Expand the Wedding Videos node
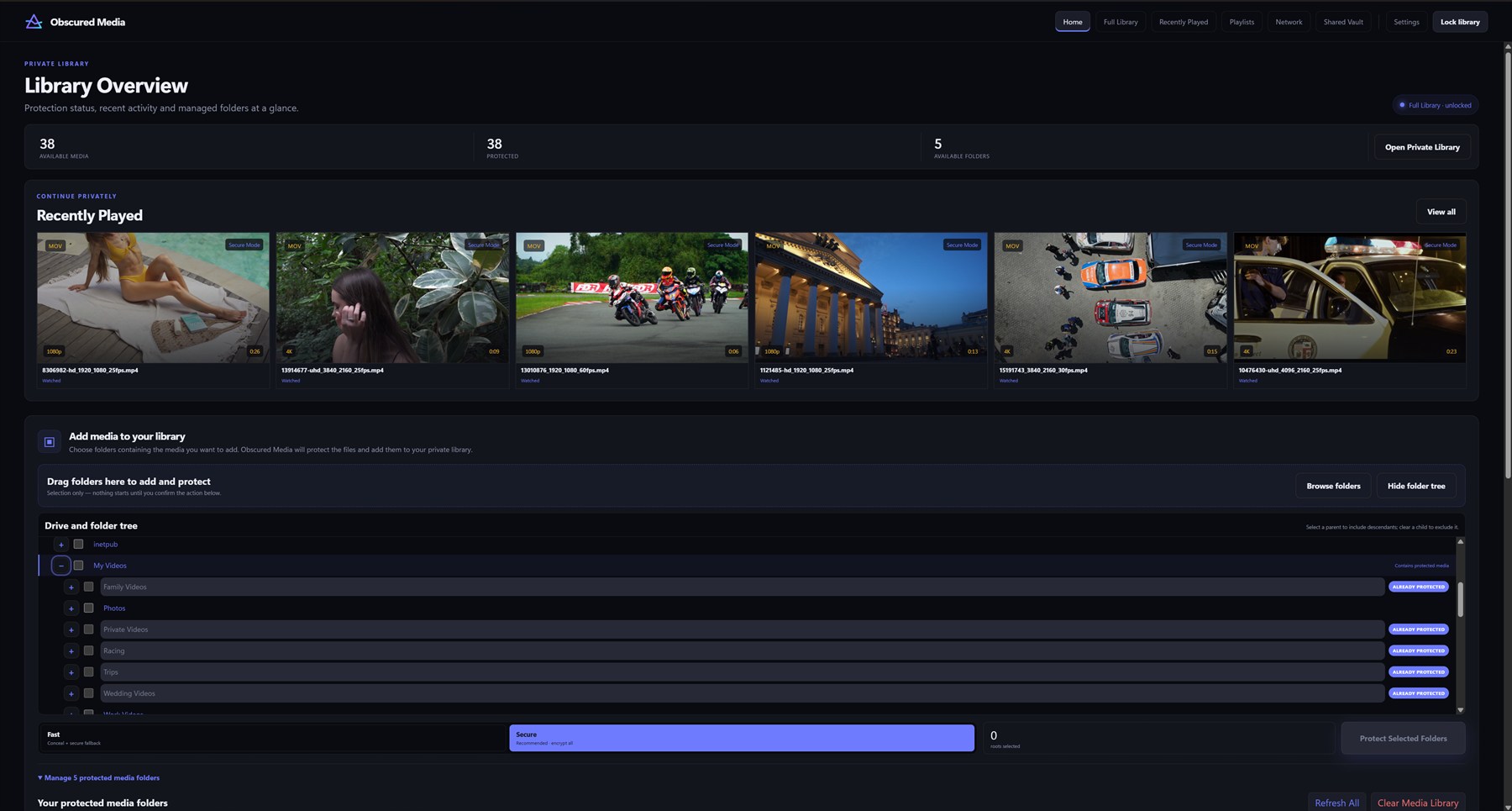 [71, 693]
